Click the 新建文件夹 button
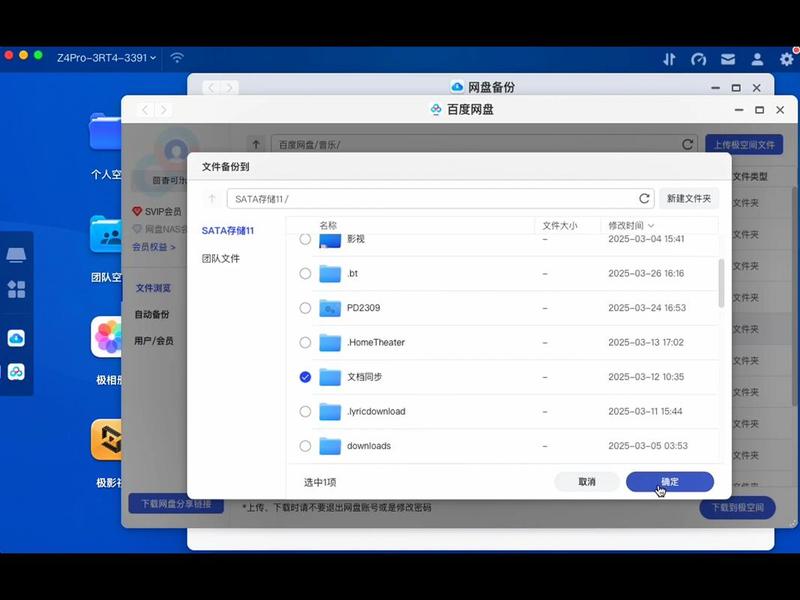Screen dimensions: 800x600 689,198
